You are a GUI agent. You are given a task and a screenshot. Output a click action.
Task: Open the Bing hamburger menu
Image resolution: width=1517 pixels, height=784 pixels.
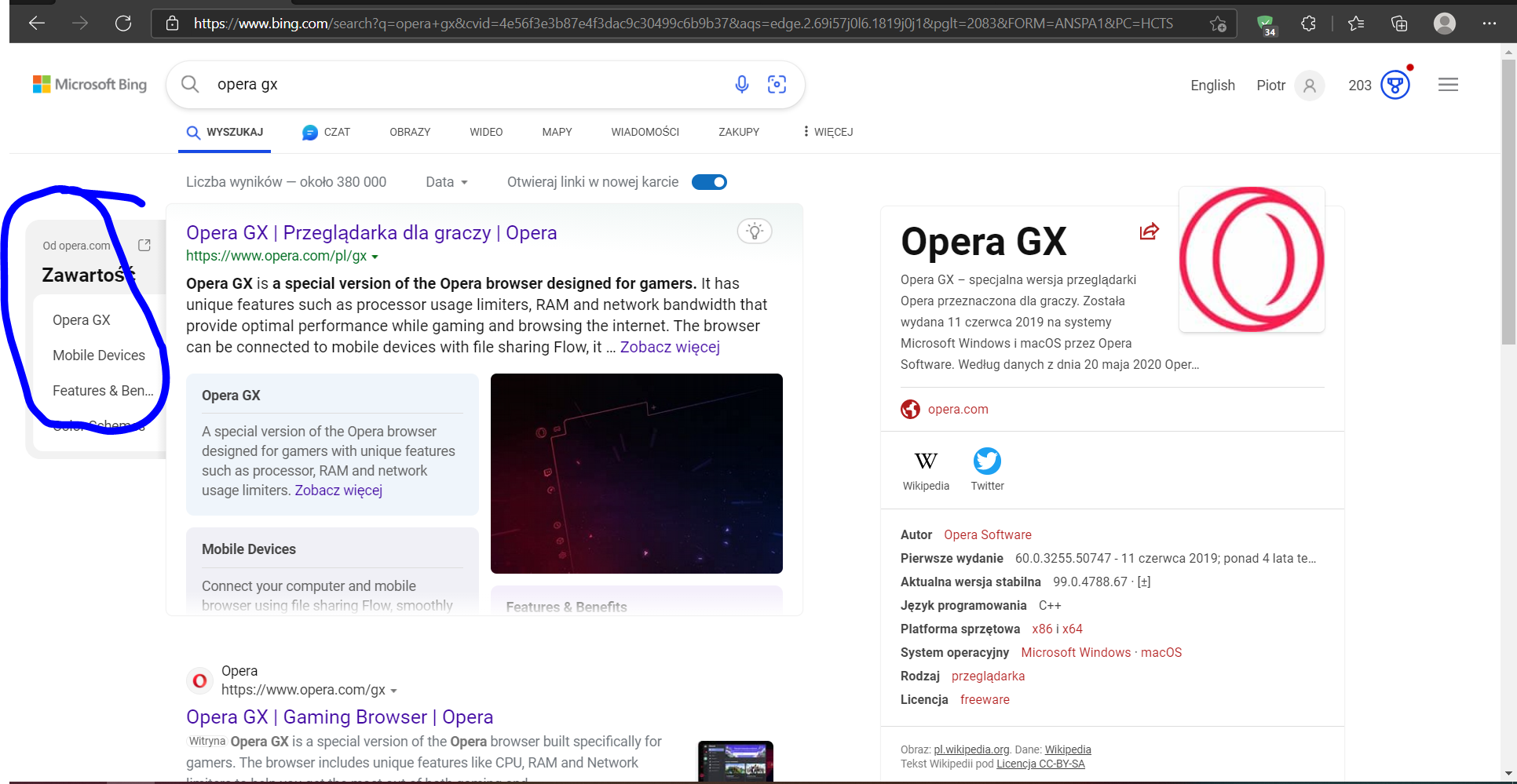tap(1448, 84)
